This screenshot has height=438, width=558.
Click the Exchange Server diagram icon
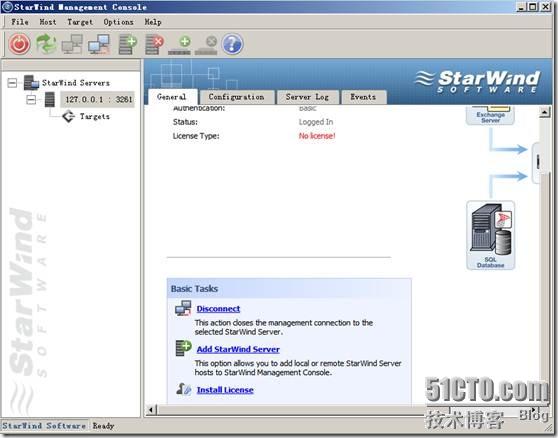point(490,115)
